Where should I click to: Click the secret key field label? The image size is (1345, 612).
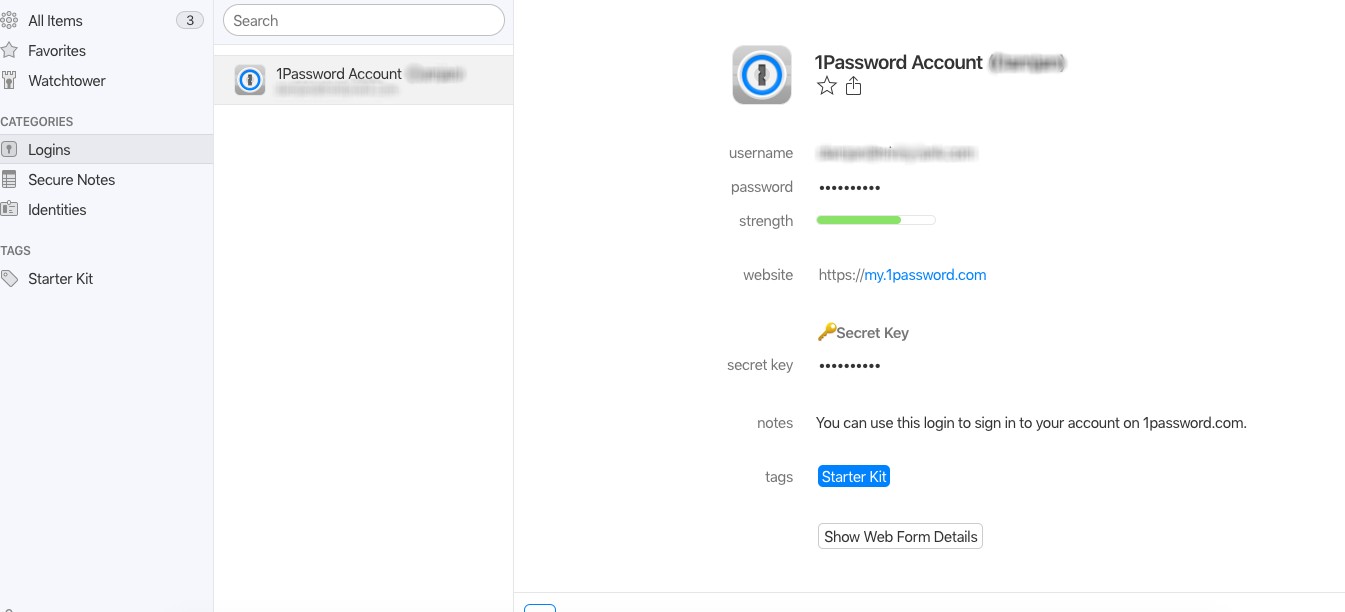[760, 365]
